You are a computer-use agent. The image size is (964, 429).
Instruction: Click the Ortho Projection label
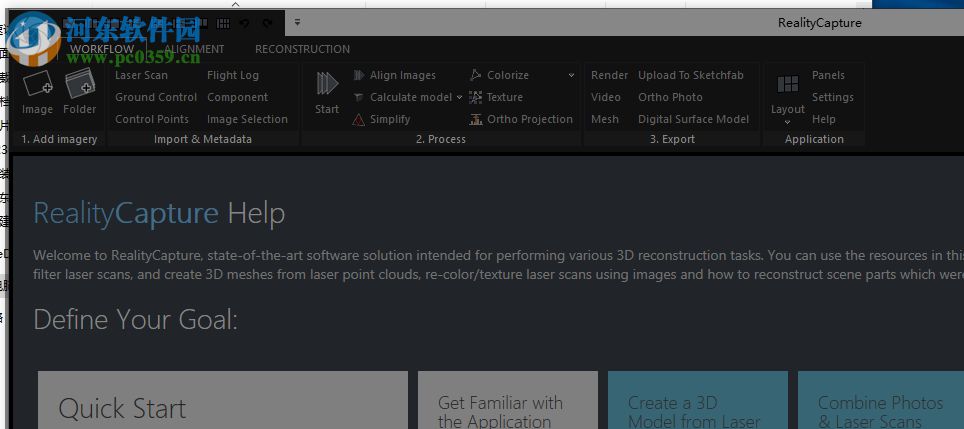click(530, 119)
